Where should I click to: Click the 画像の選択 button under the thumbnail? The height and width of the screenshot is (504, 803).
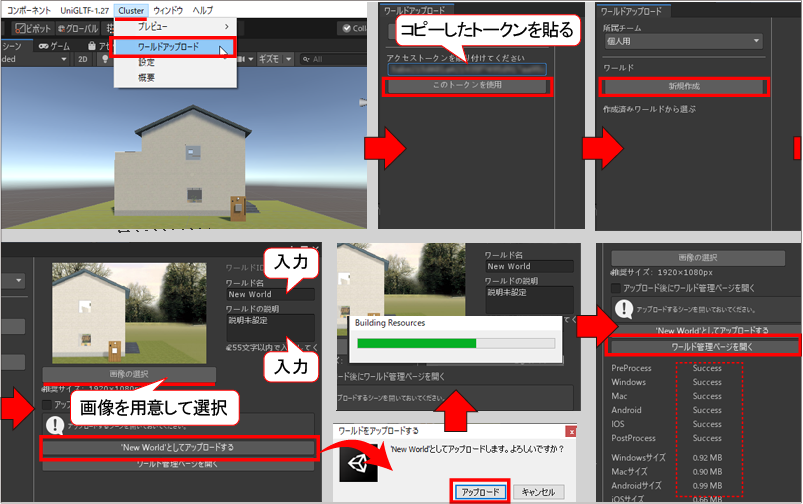pyautogui.click(x=127, y=374)
